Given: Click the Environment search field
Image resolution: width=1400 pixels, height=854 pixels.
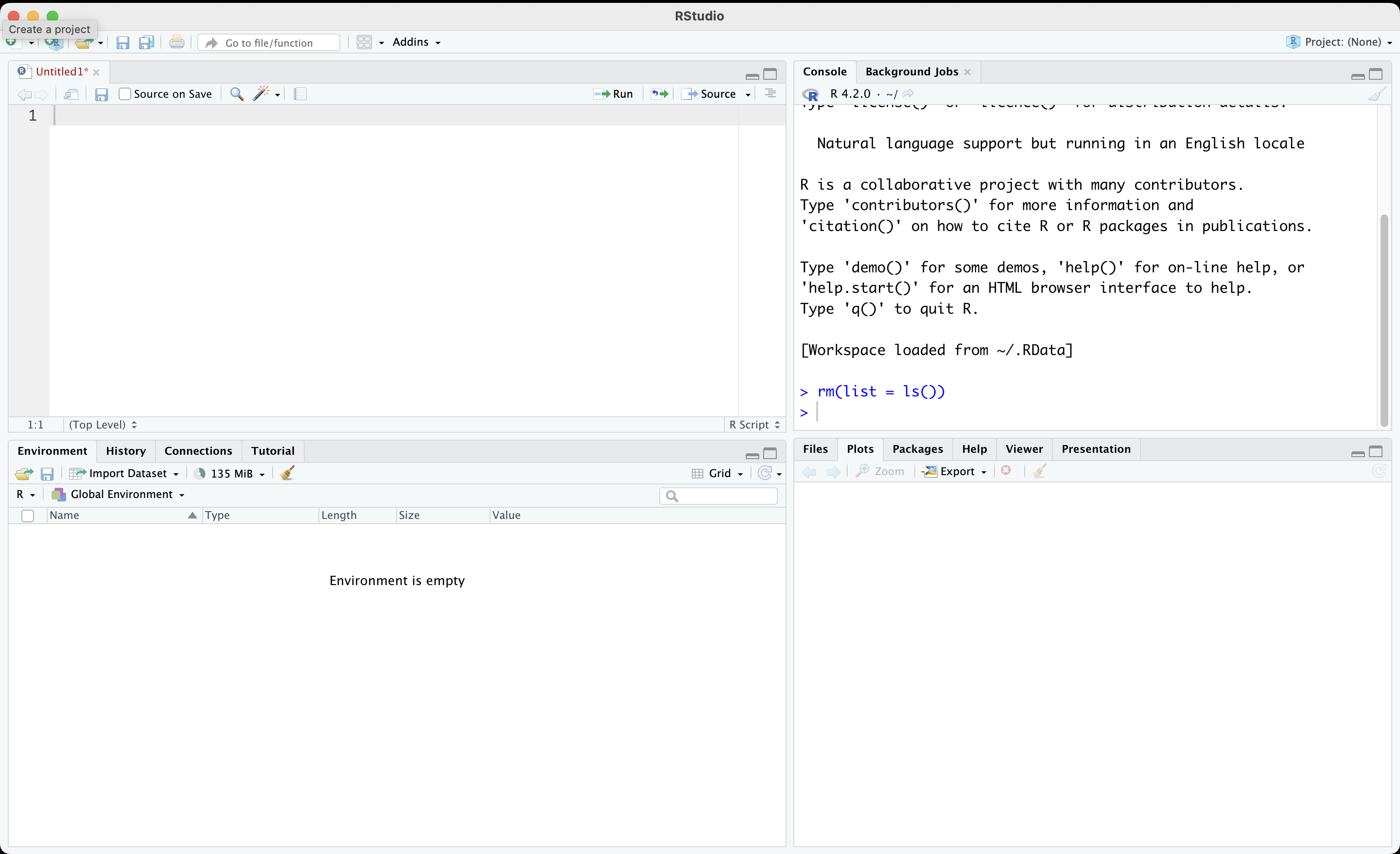Looking at the screenshot, I should (x=718, y=497).
